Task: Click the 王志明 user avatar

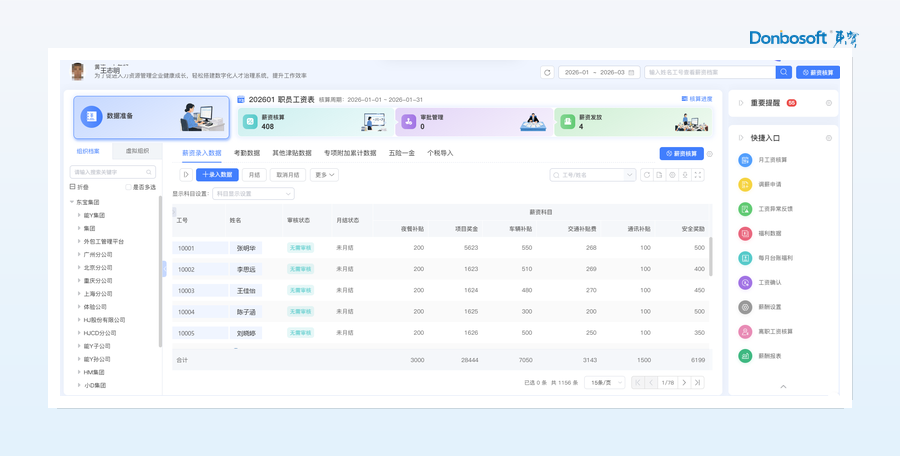Action: [x=77, y=72]
